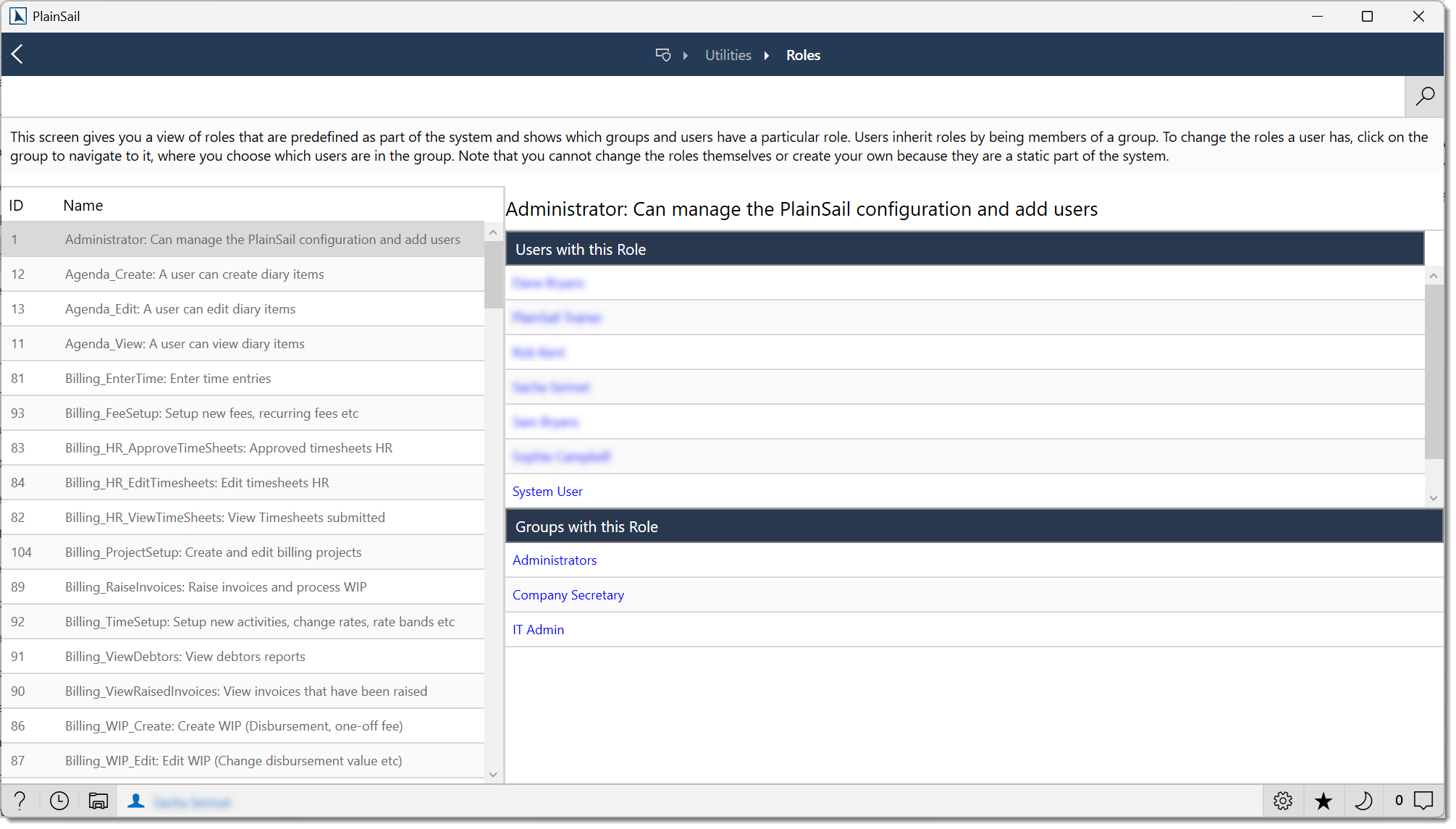Image resolution: width=1456 pixels, height=829 pixels.
Task: Open notifications via the speech bubble icon
Action: pyautogui.click(x=1423, y=801)
